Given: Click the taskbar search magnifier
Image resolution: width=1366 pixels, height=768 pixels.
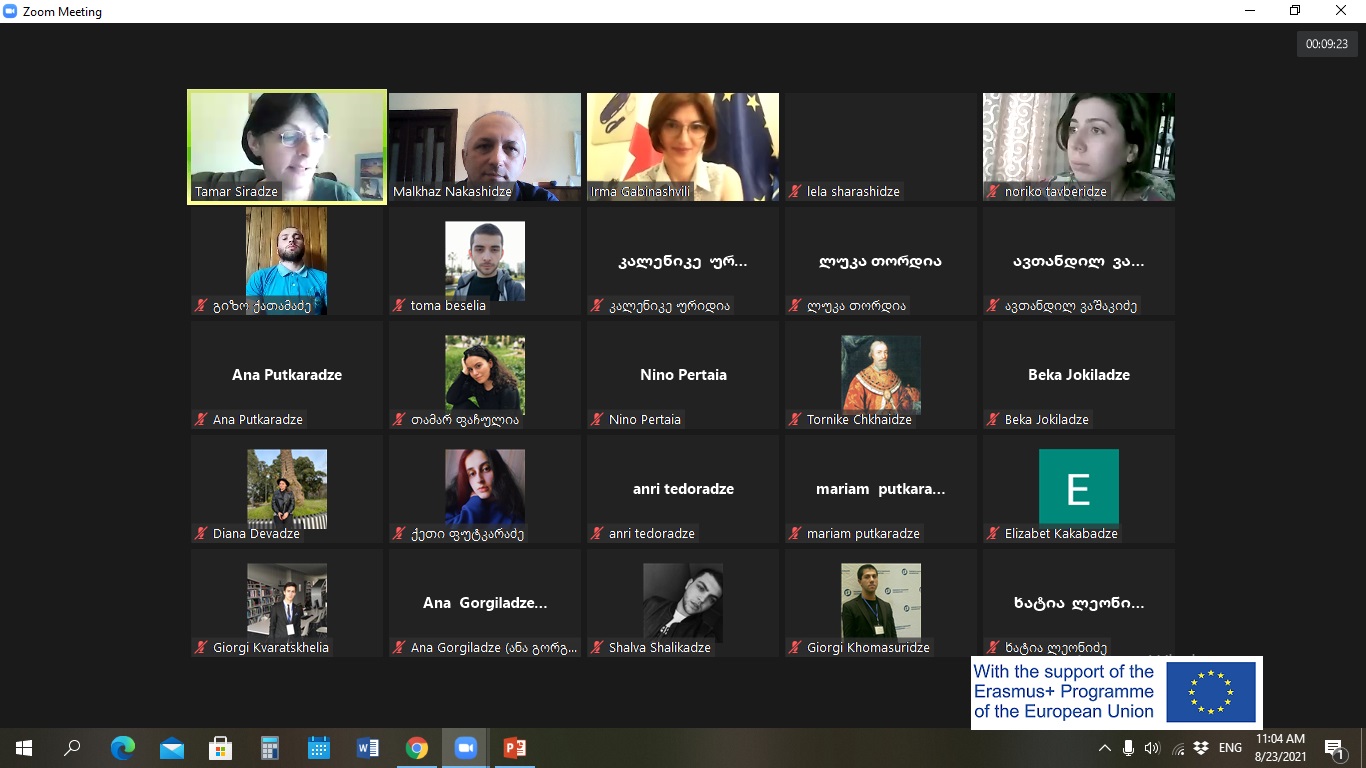Looking at the screenshot, I should [x=73, y=748].
